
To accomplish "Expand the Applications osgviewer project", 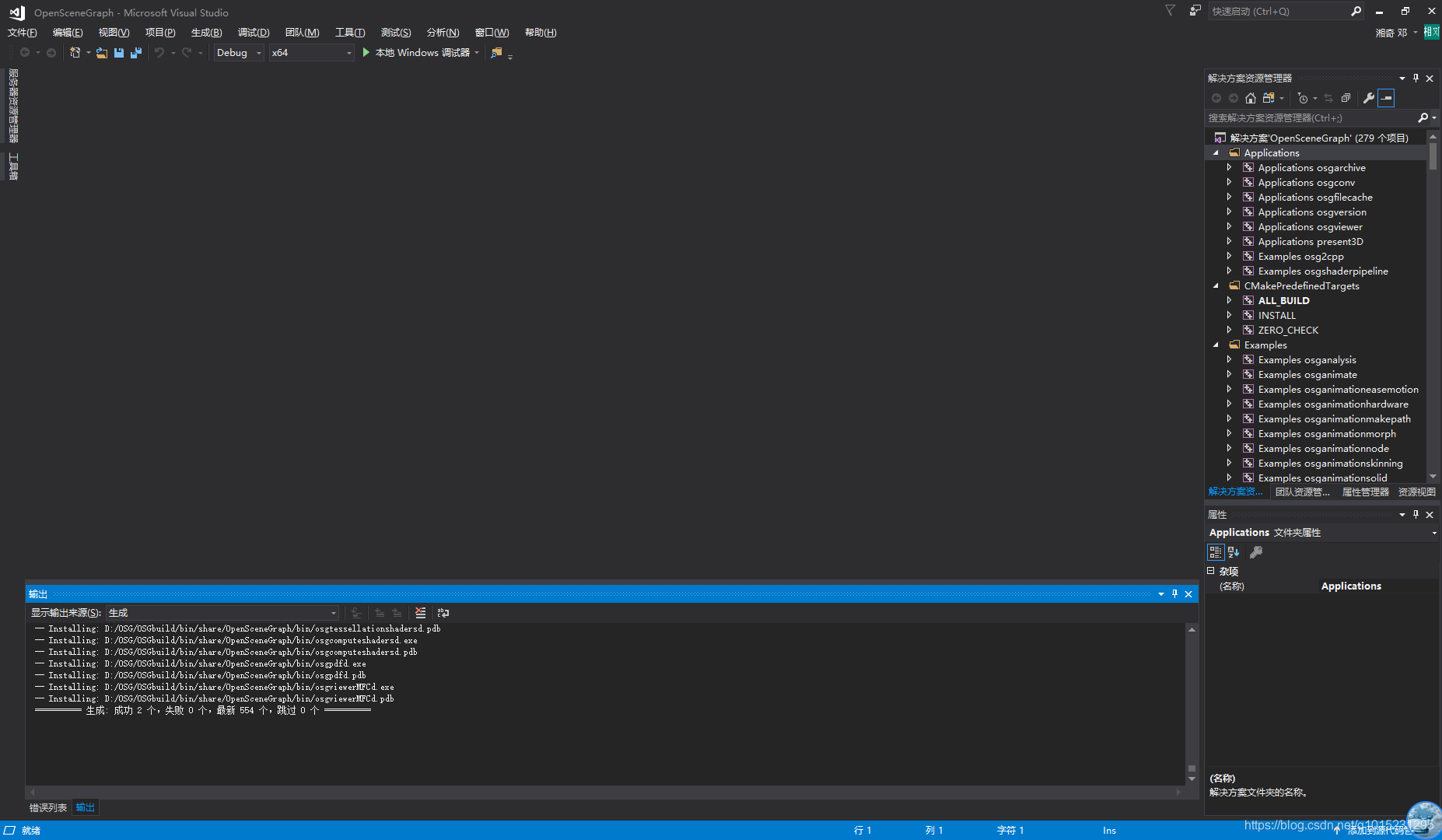I will 1229,227.
